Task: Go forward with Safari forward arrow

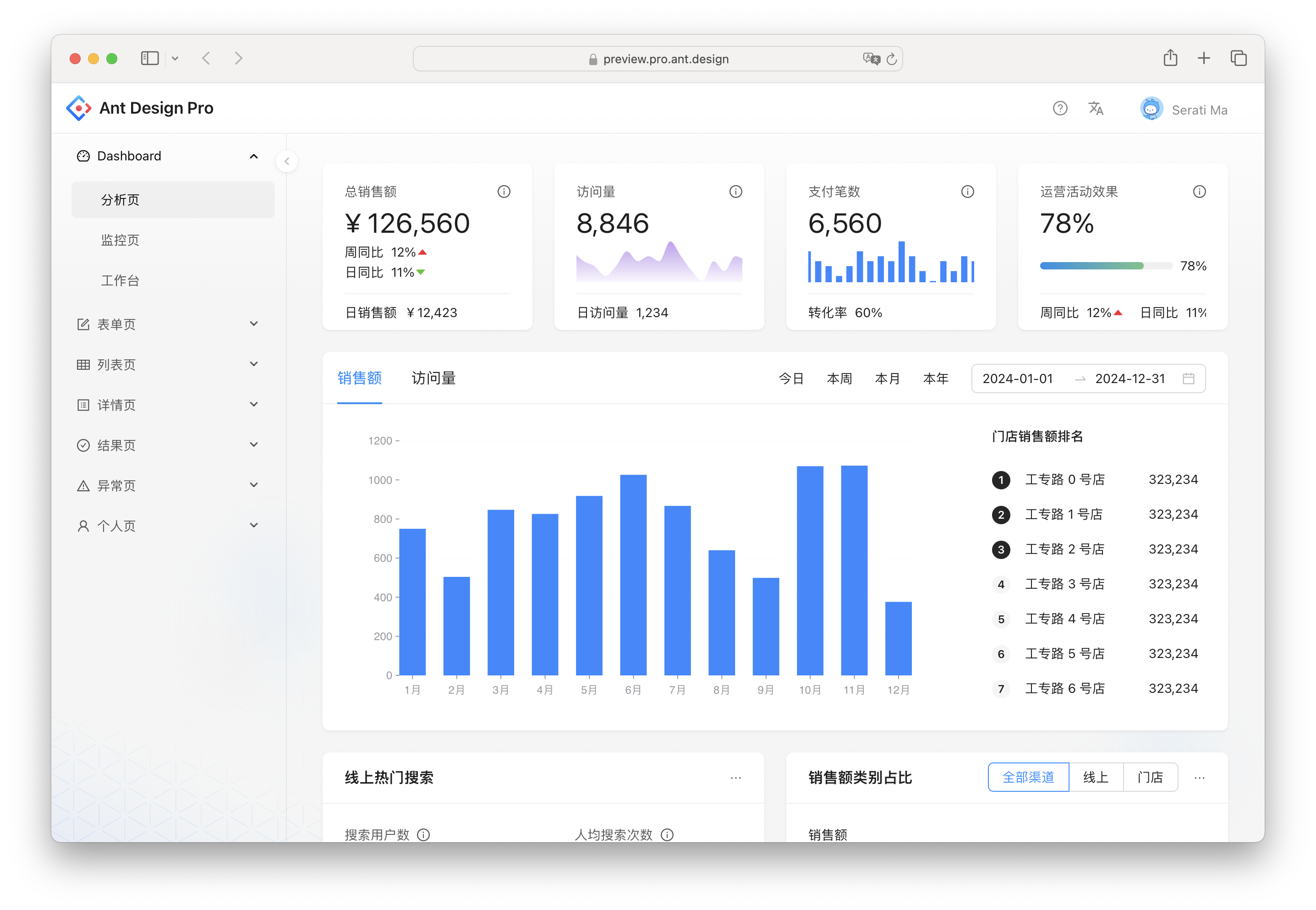Action: [x=238, y=58]
